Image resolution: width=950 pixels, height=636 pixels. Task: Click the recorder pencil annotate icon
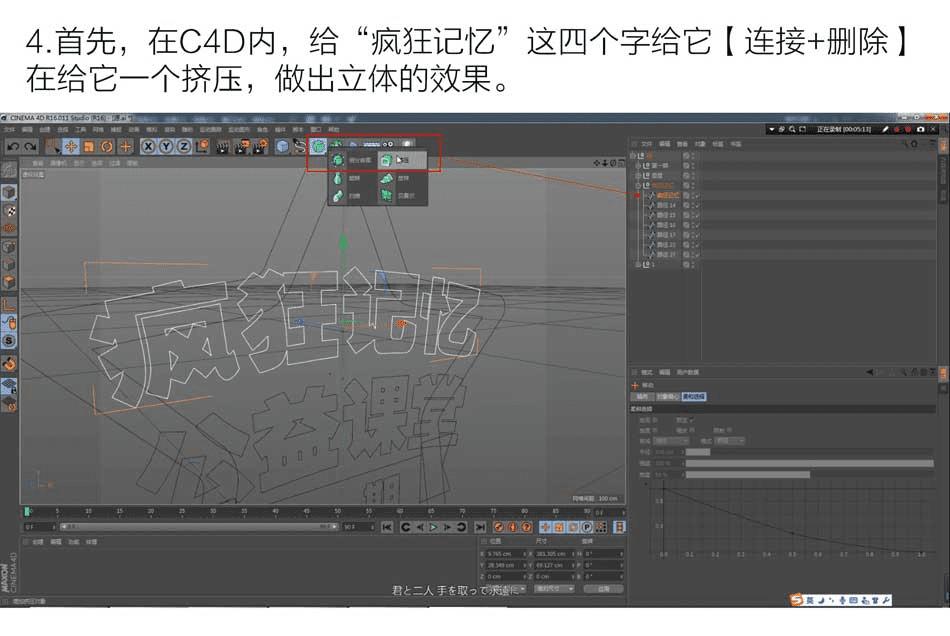pos(885,129)
